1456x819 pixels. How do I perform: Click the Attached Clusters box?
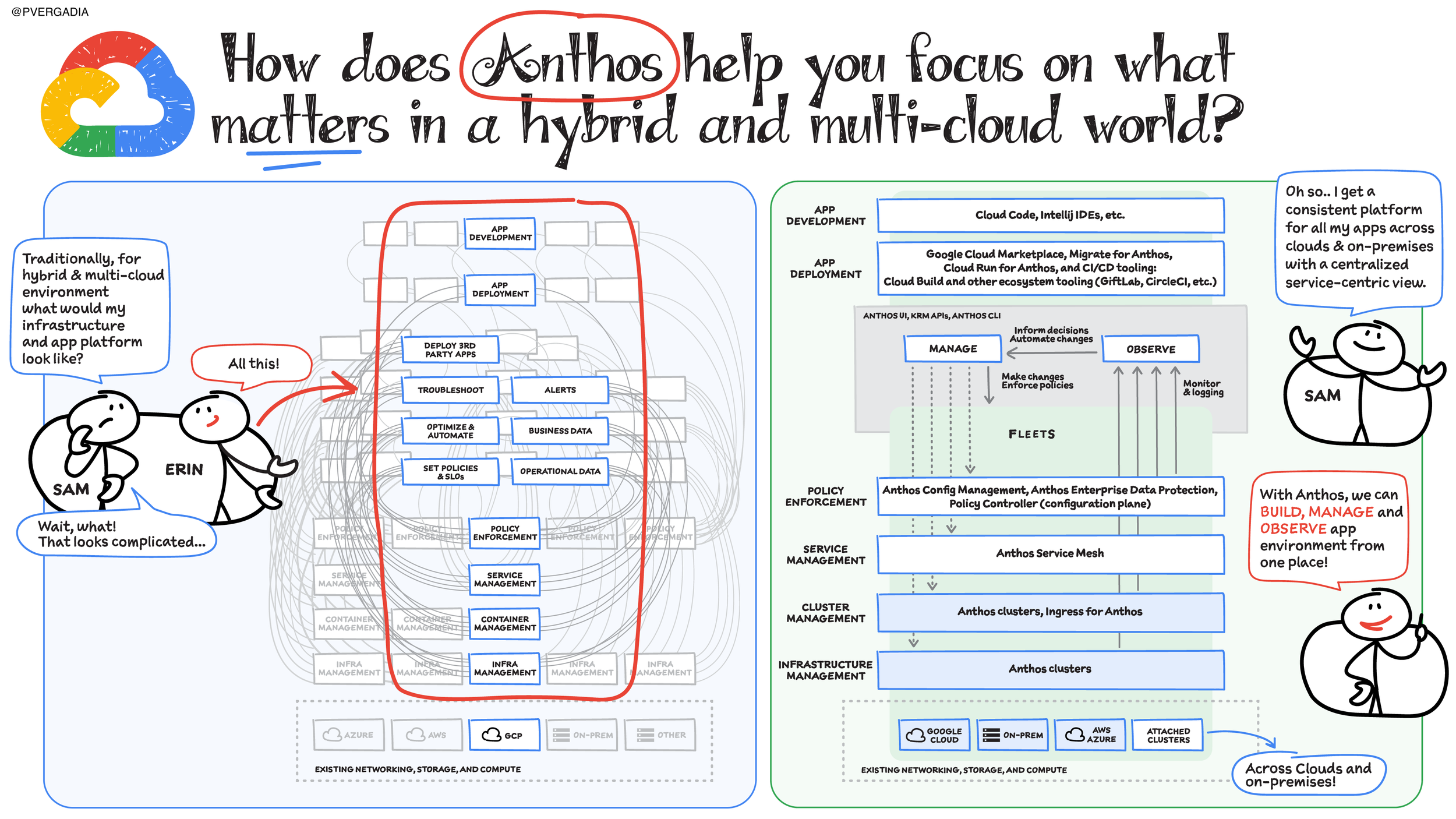(x=1168, y=735)
